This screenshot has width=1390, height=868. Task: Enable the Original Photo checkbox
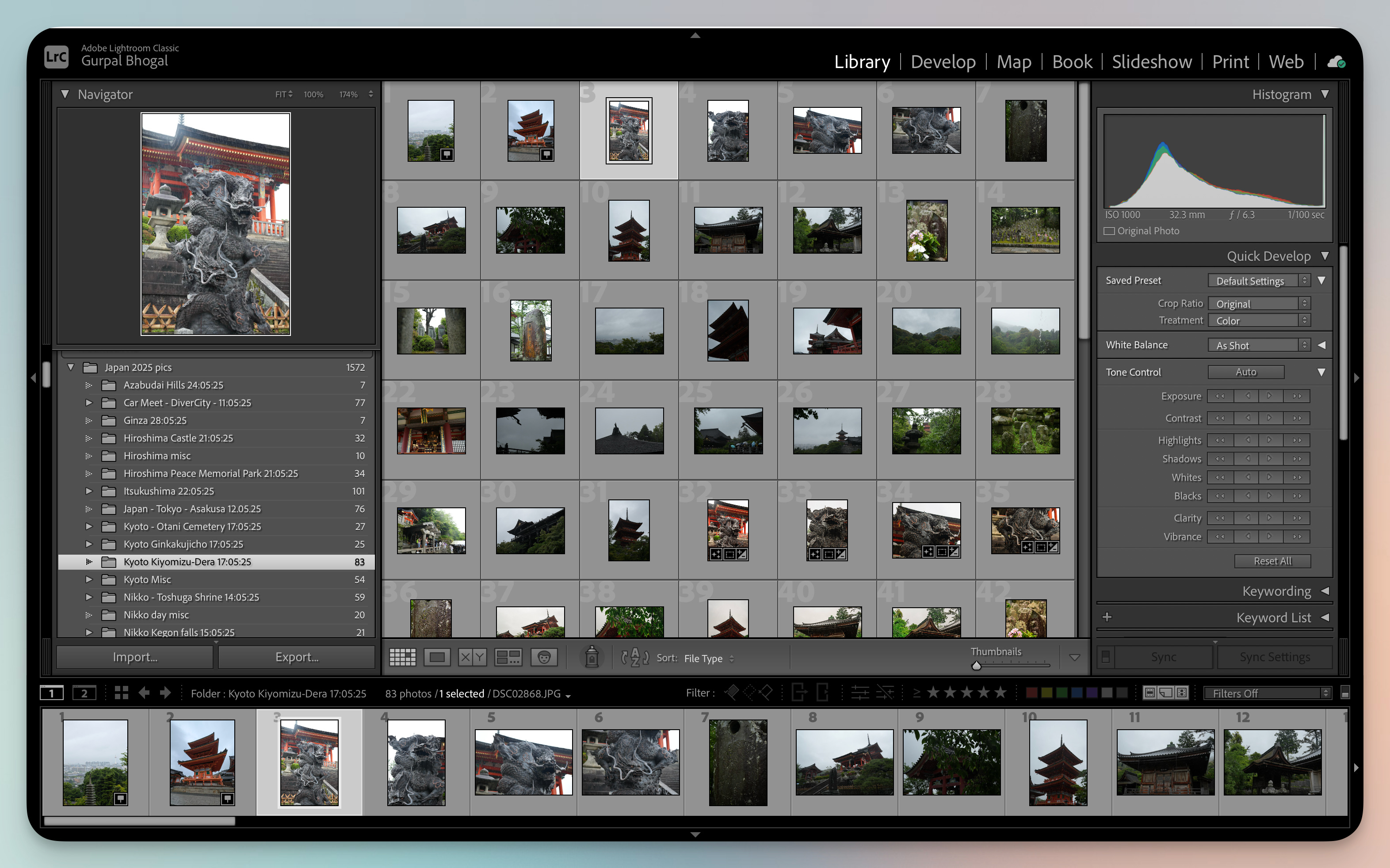[1109, 231]
